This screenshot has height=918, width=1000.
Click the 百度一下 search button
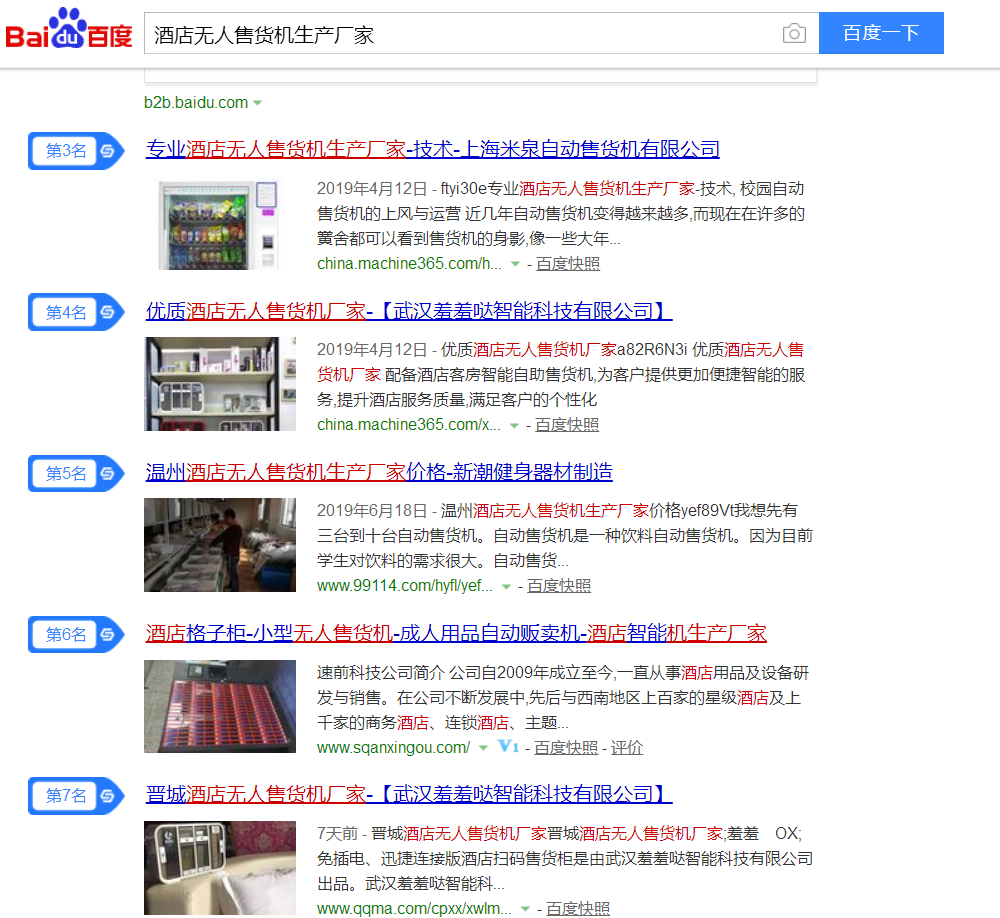(881, 33)
